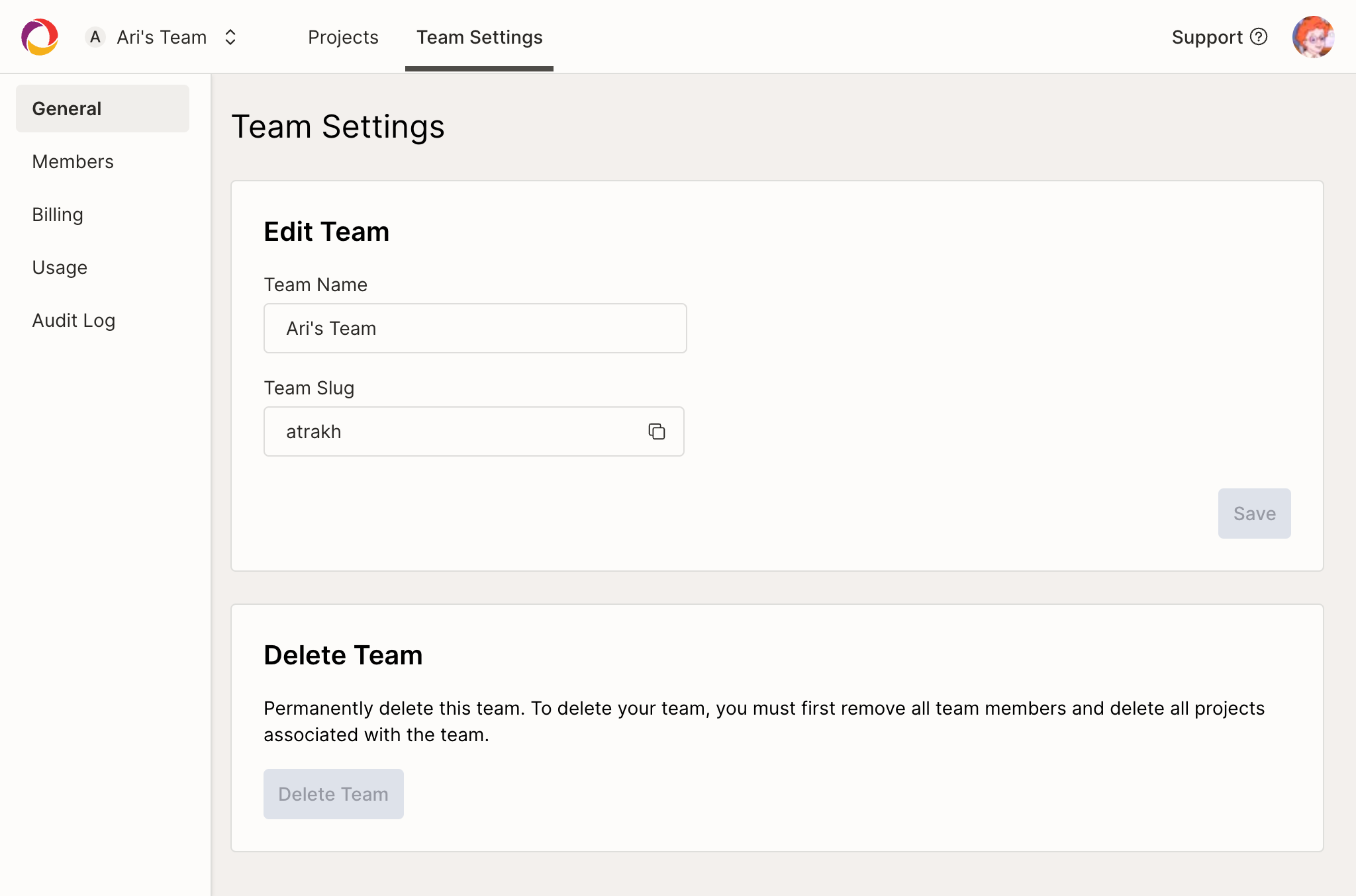Click the Team Name input field
Screen dimensions: 1356x896
(475, 328)
